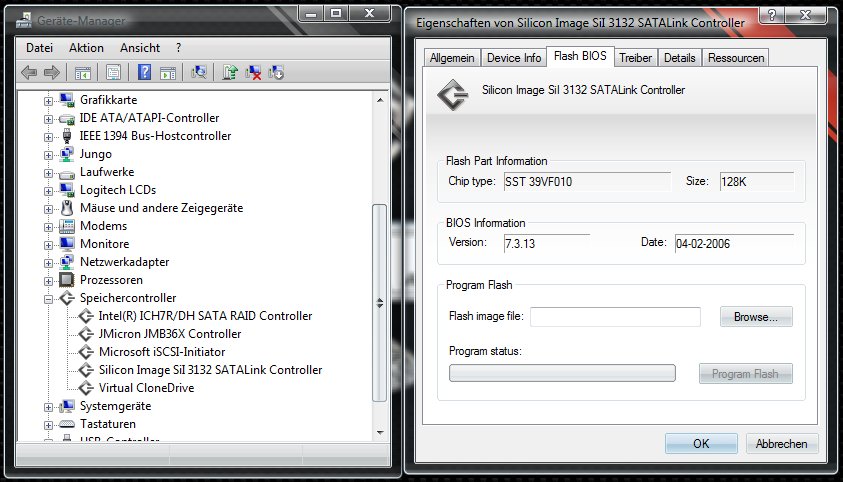Select the Grafikkarte device icon
This screenshot has width=843, height=482.
point(67,99)
